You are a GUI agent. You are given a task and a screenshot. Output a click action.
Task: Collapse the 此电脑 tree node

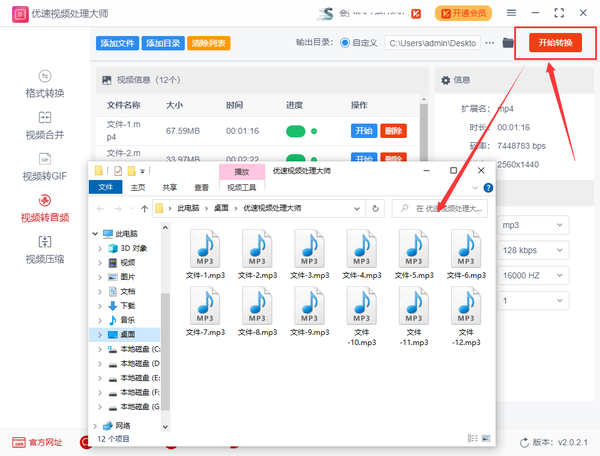tap(95, 233)
